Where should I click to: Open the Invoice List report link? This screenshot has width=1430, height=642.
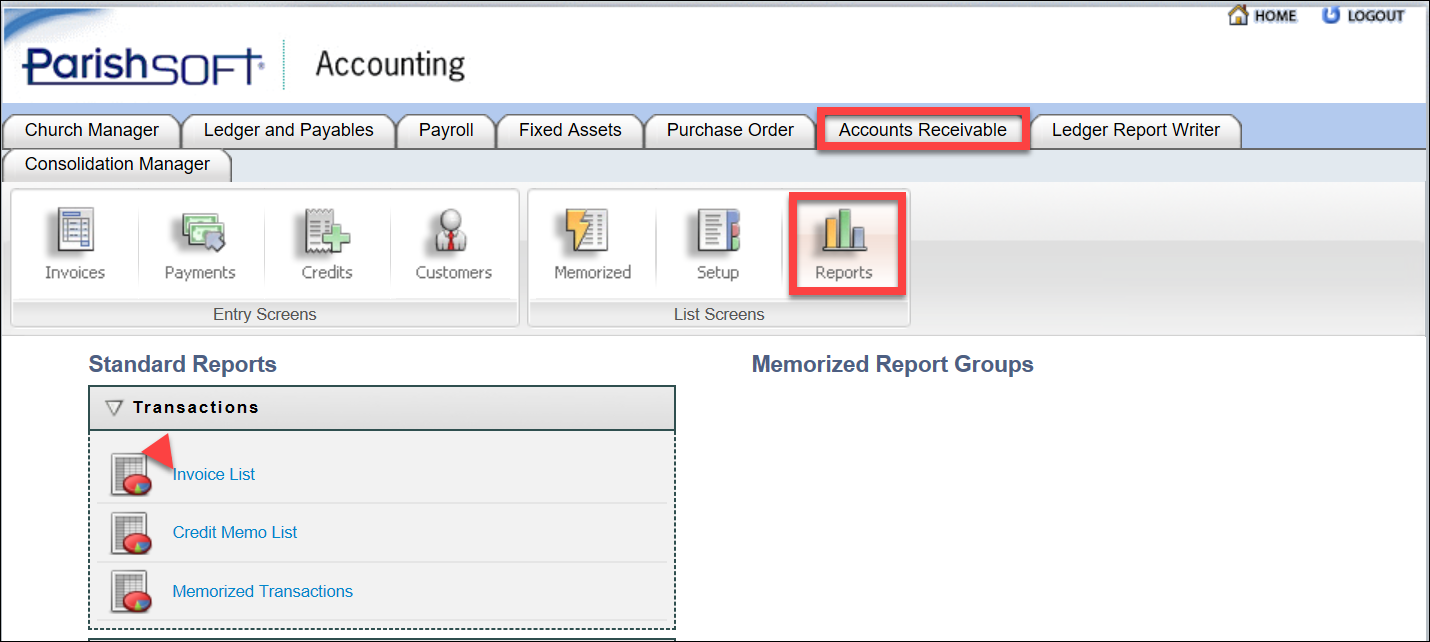(x=214, y=474)
